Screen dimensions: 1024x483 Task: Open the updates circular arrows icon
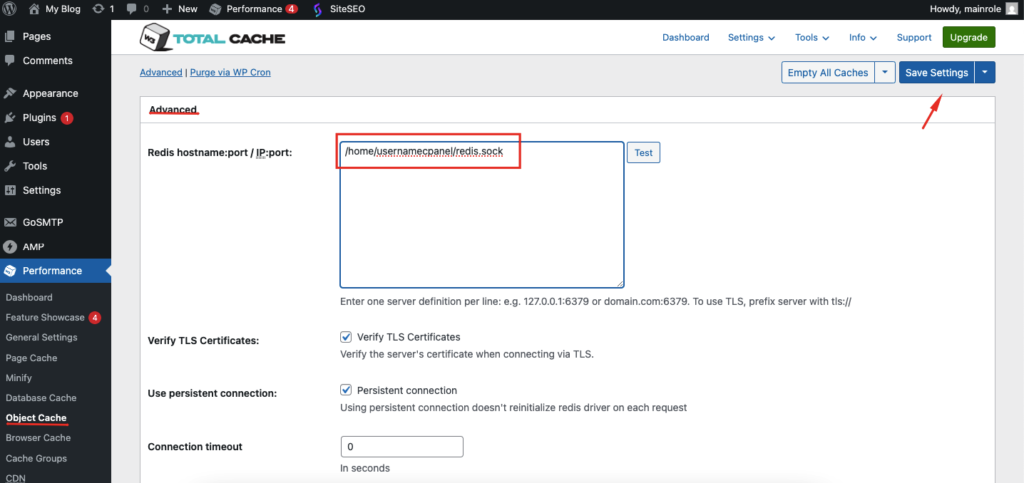click(x=99, y=9)
